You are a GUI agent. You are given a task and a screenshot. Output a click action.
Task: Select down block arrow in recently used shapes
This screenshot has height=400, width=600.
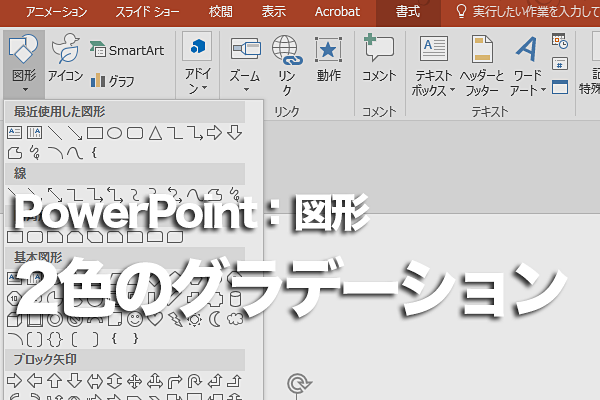point(234,133)
